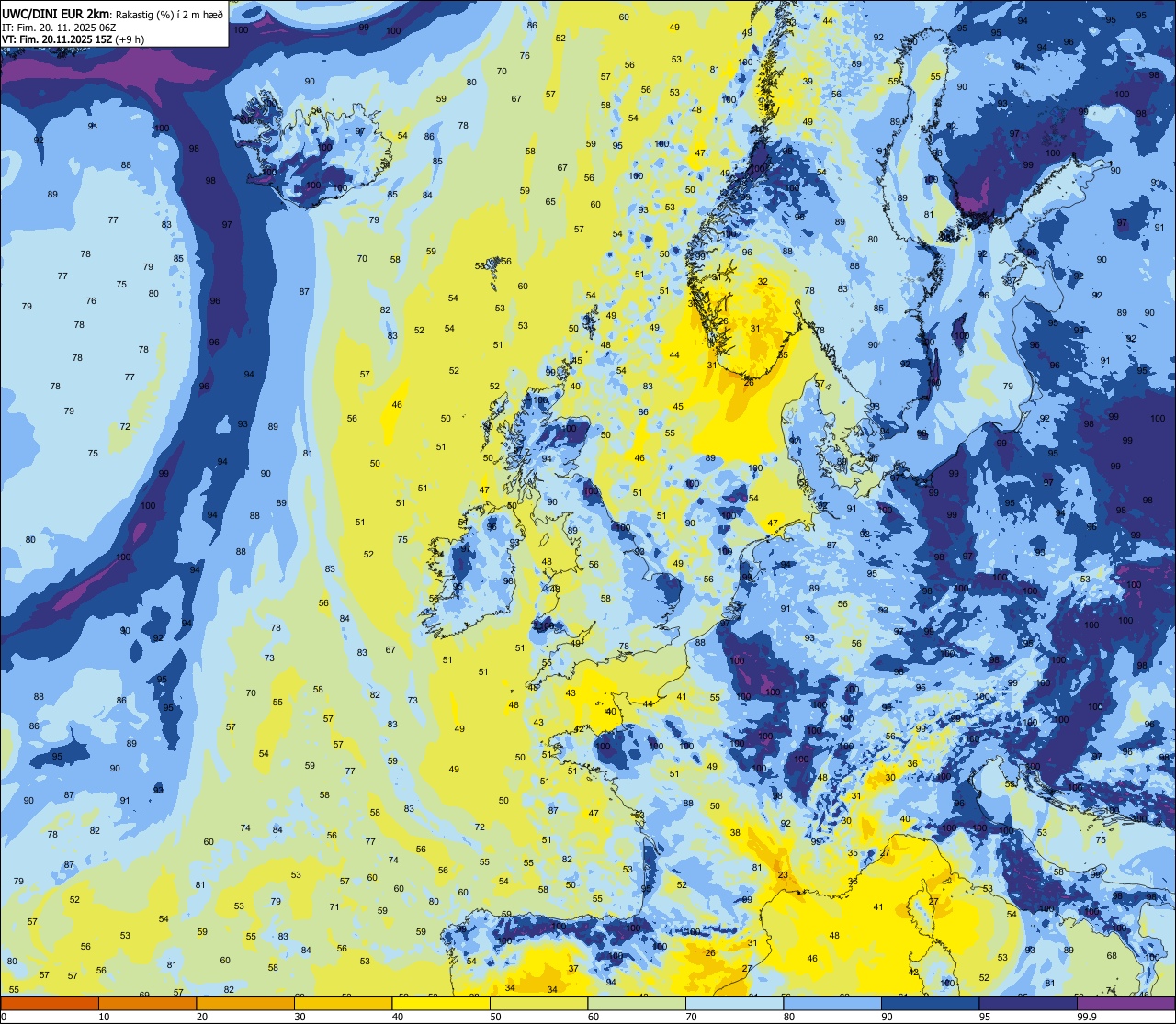
Task: Pick the navy 95–99.9 legend swatch
Action: [x=1028, y=1003]
